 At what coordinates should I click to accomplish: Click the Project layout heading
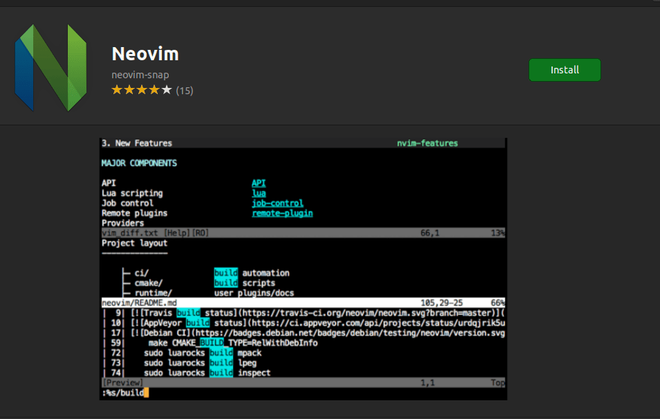pyautogui.click(x=134, y=243)
